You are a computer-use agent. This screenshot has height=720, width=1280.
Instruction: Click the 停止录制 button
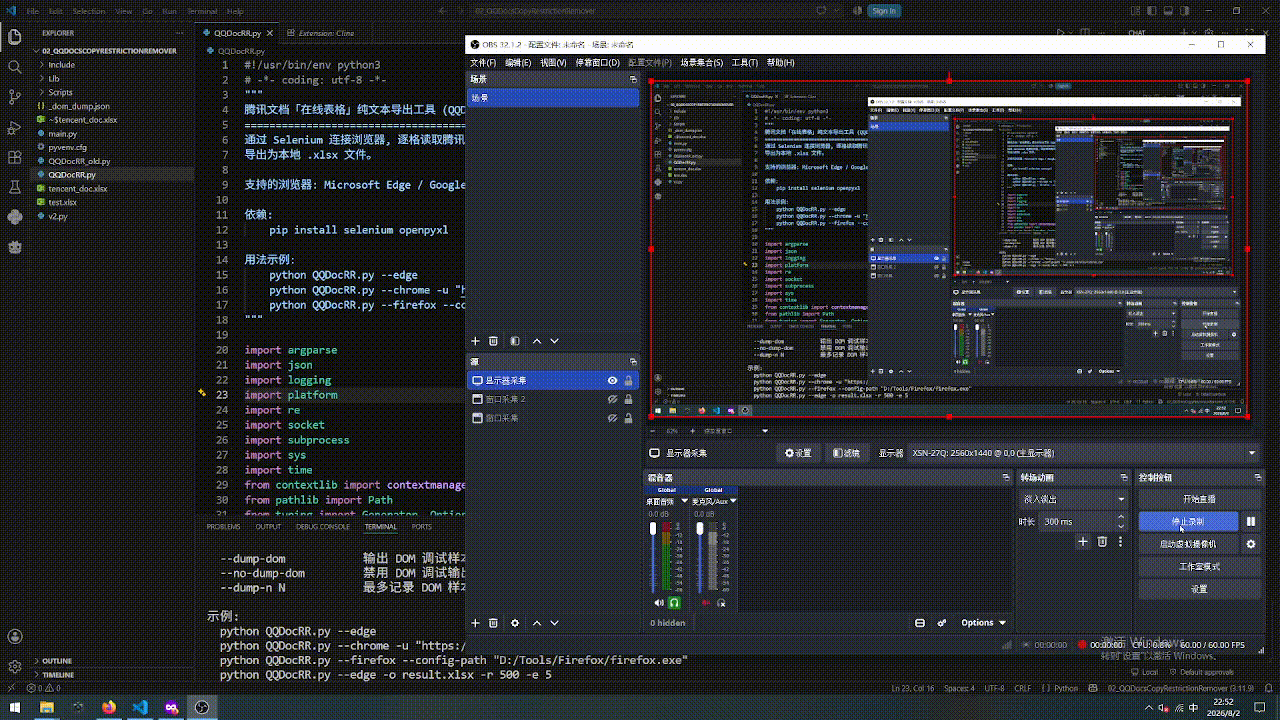pos(1188,522)
